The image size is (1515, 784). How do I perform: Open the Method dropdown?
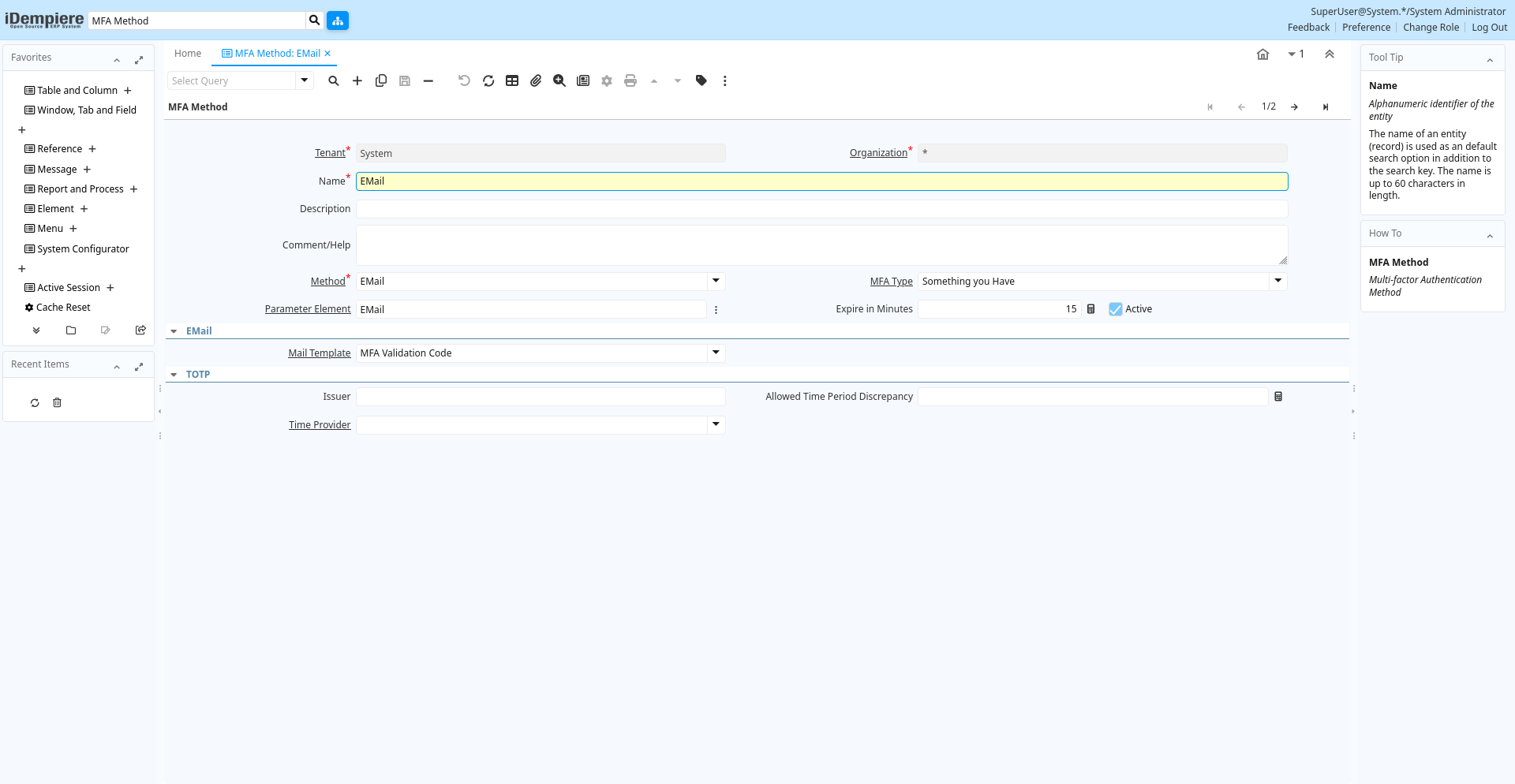[716, 281]
